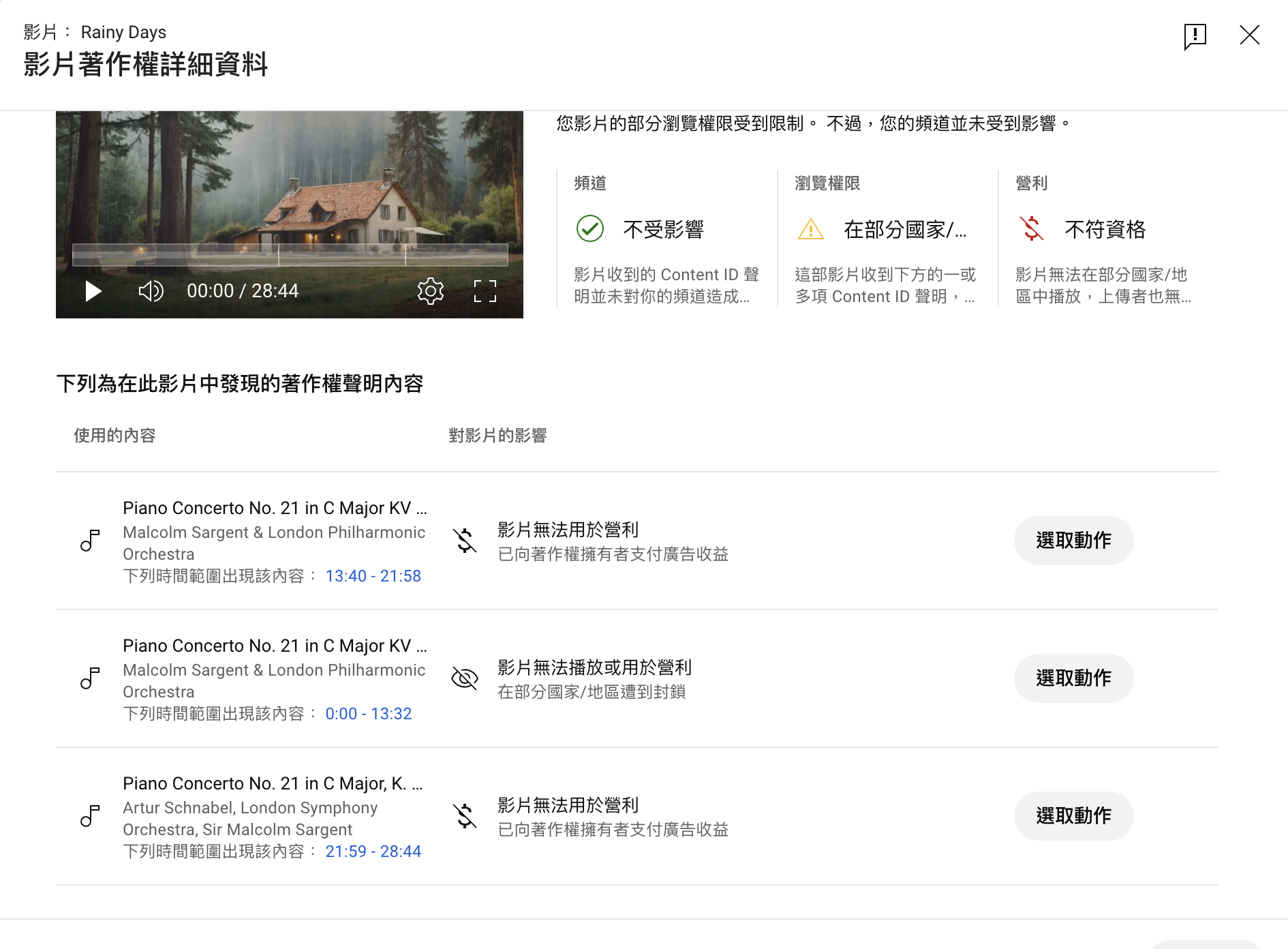This screenshot has height=949, width=1288.
Task: Click the no-monetization icon in first claim
Action: click(x=465, y=541)
